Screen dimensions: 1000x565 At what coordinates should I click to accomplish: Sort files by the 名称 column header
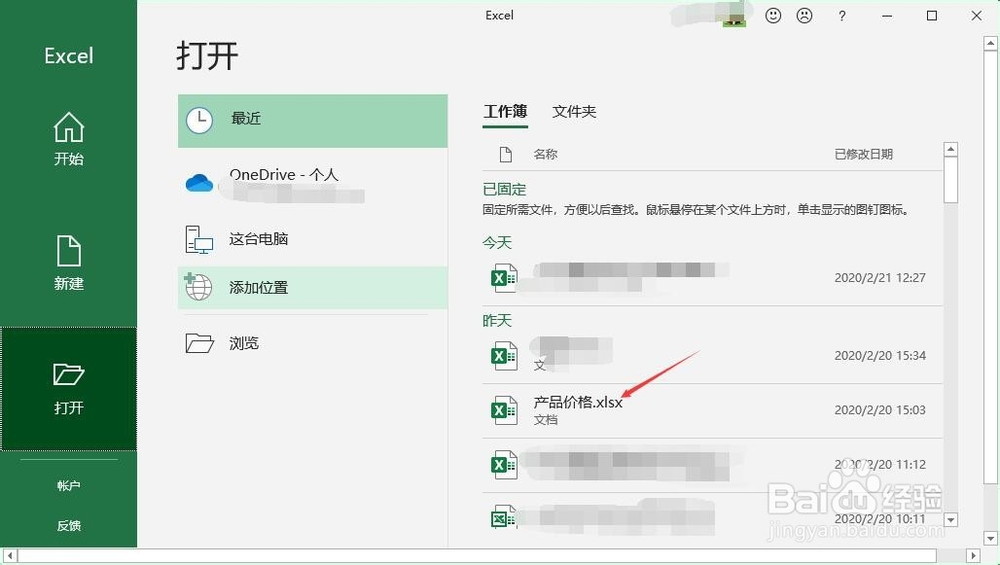545,154
